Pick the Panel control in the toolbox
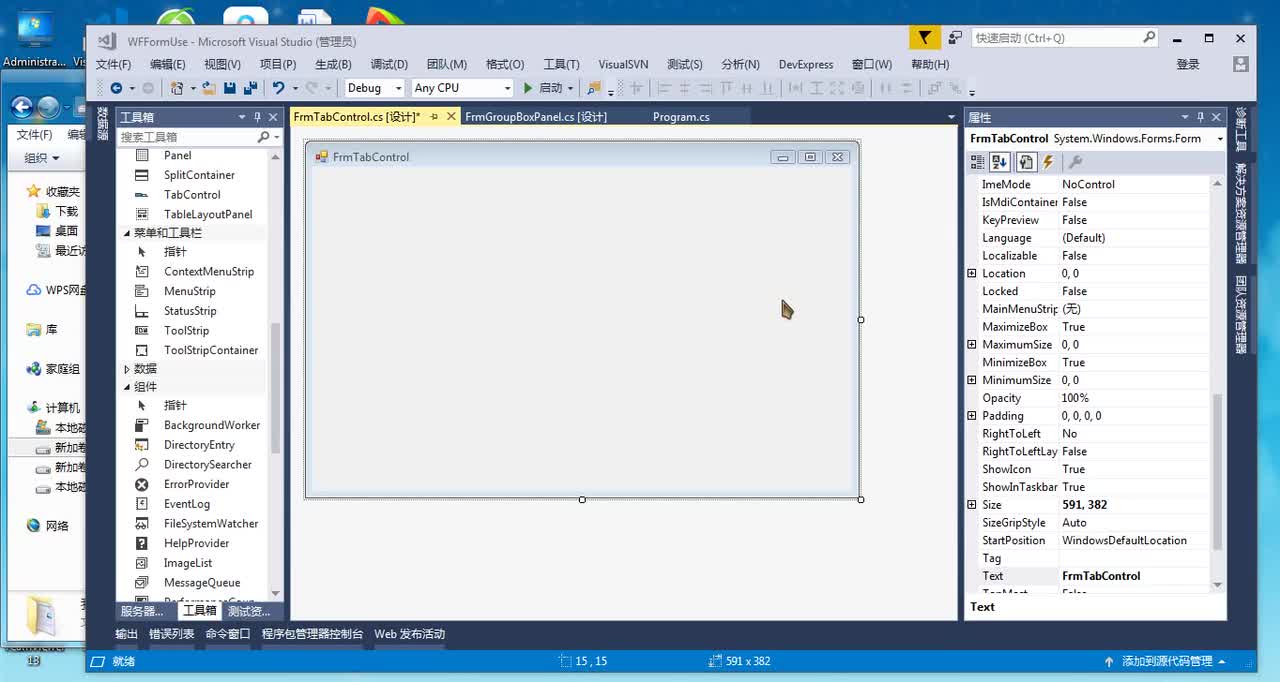This screenshot has height=682, width=1280. (x=177, y=155)
